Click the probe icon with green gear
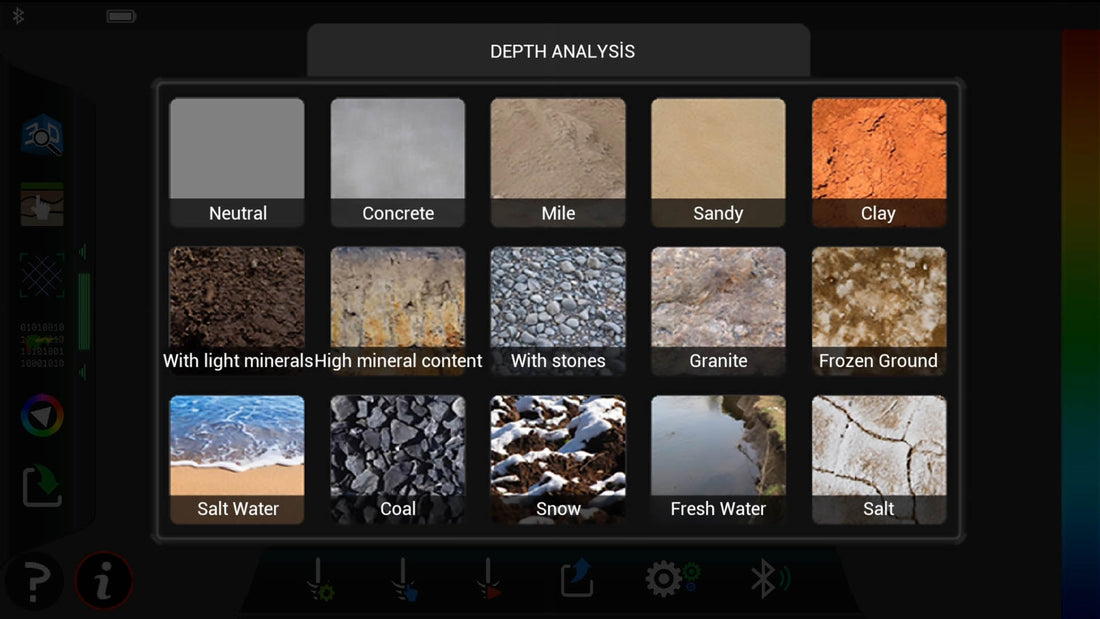Image resolution: width=1100 pixels, height=619 pixels. 319,579
